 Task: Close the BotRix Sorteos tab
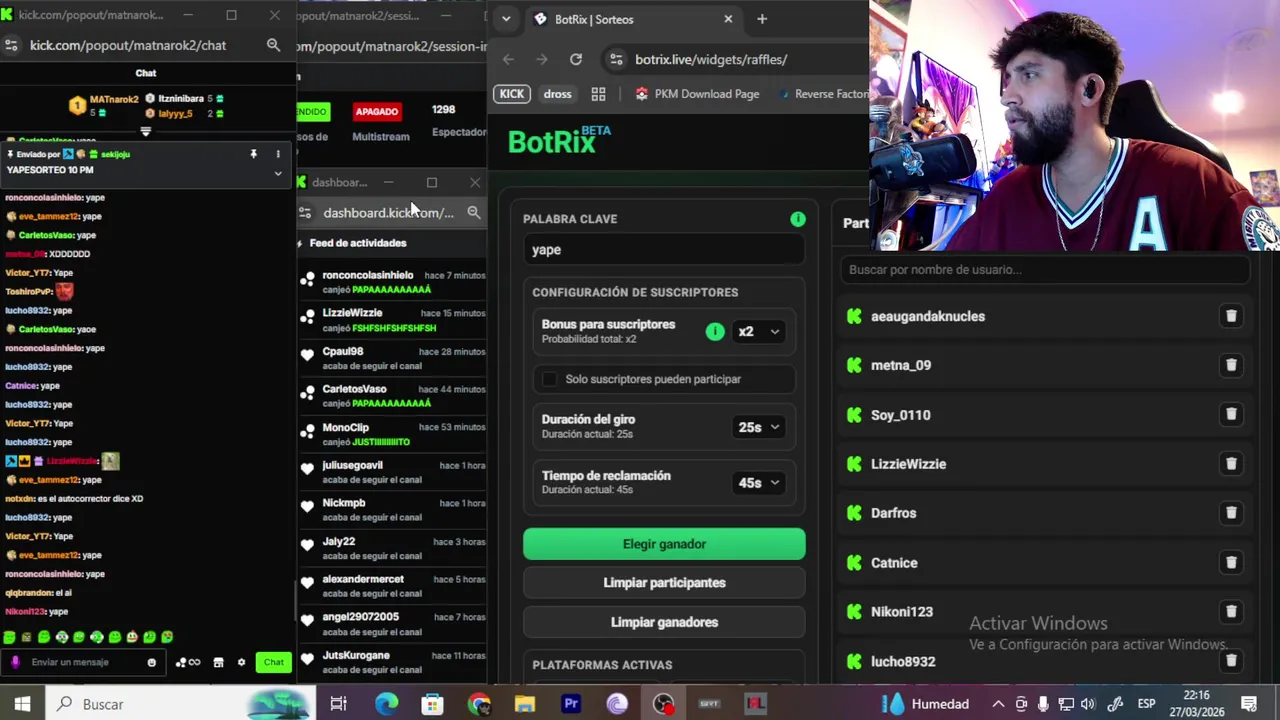(x=728, y=19)
